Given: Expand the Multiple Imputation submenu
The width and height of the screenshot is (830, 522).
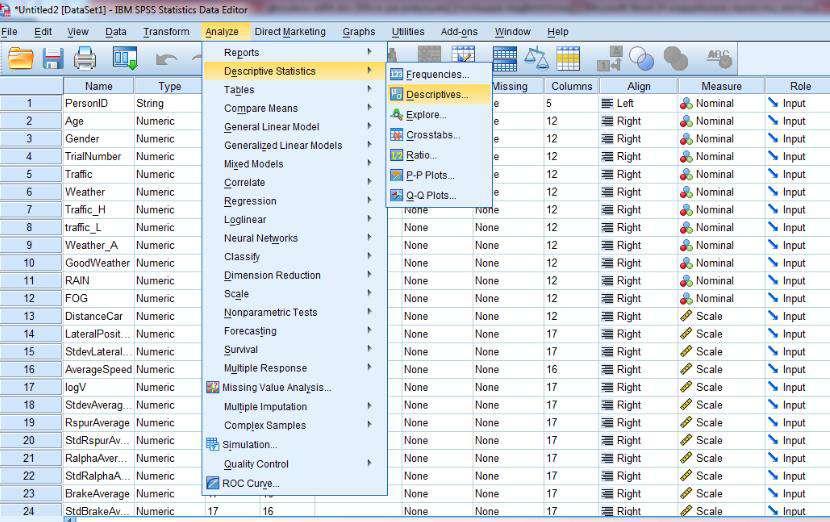Looking at the screenshot, I should [294, 407].
